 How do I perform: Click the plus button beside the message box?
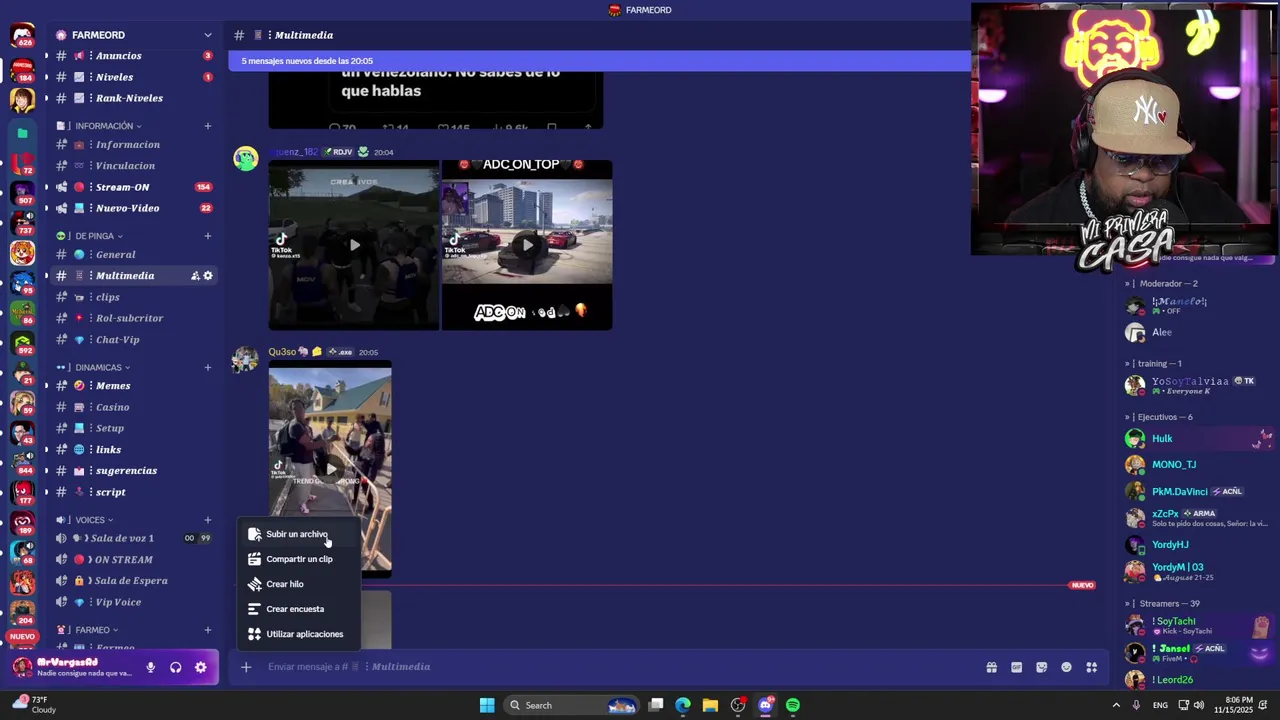pos(245,667)
